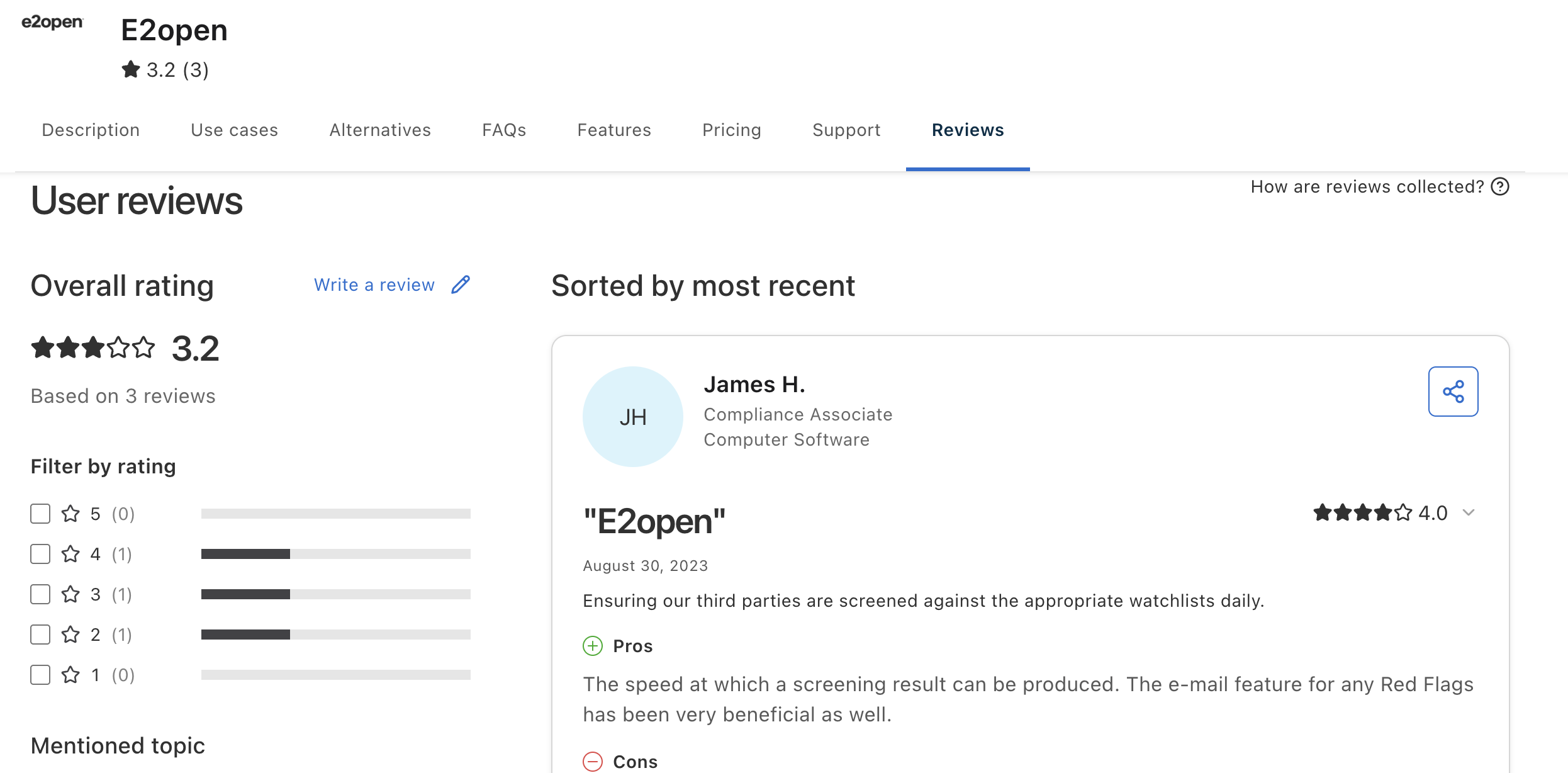This screenshot has width=1568, height=773.
Task: Check the 2 star filter checkbox
Action: (40, 635)
